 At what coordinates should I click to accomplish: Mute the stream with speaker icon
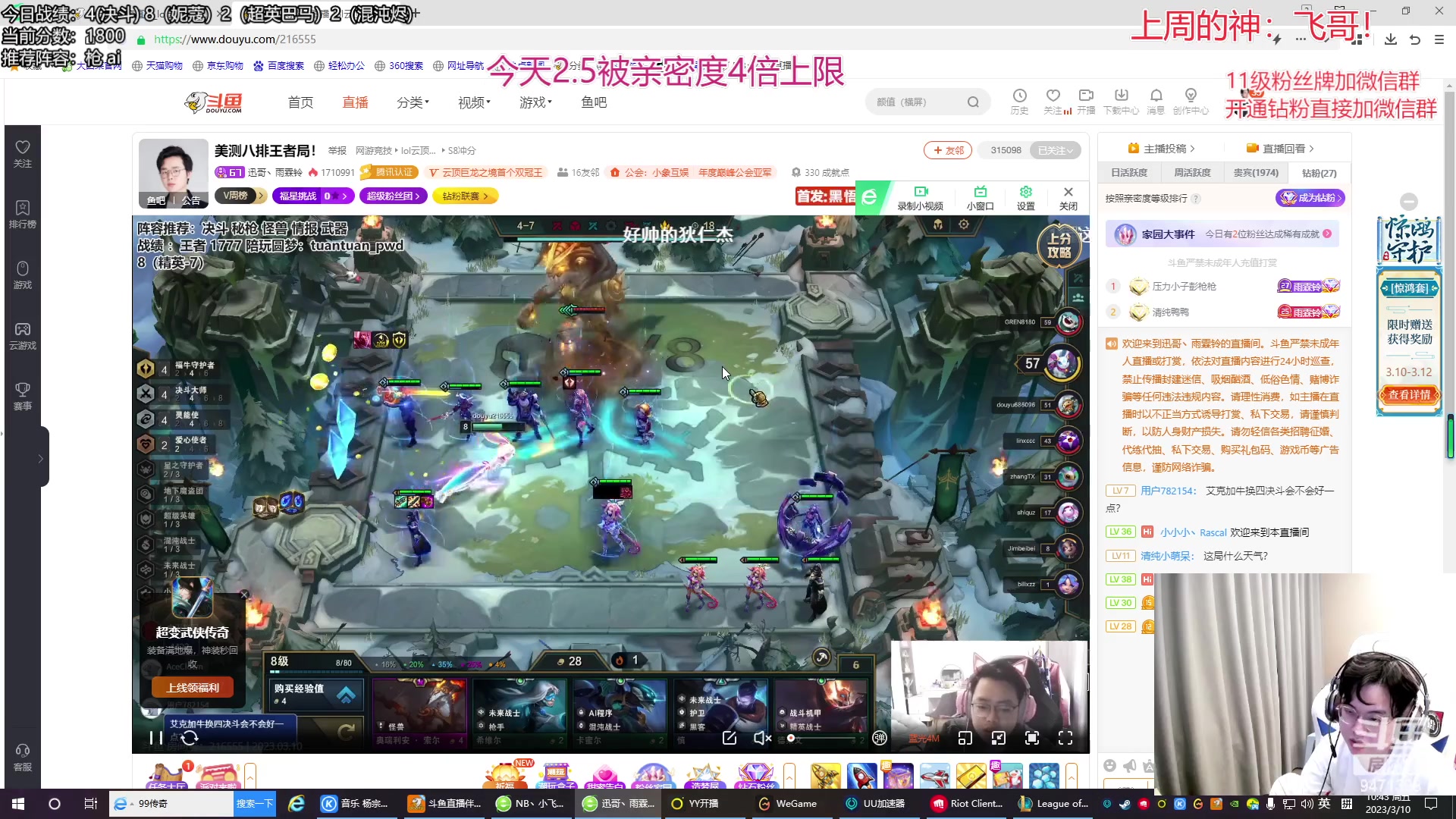[762, 738]
